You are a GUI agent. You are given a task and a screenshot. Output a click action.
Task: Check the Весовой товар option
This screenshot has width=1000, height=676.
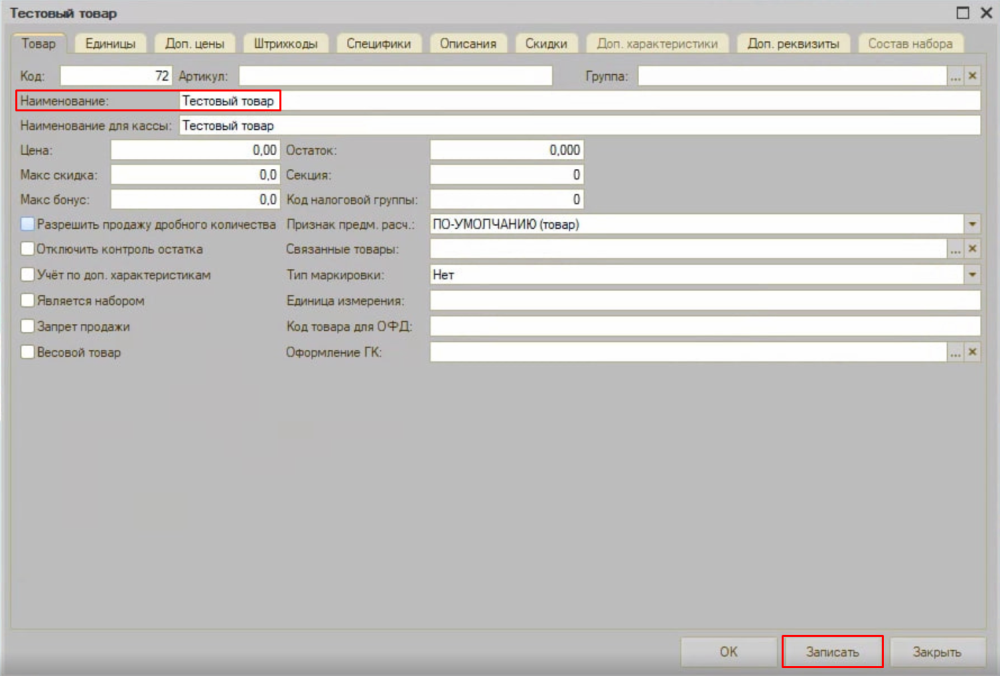[x=28, y=352]
